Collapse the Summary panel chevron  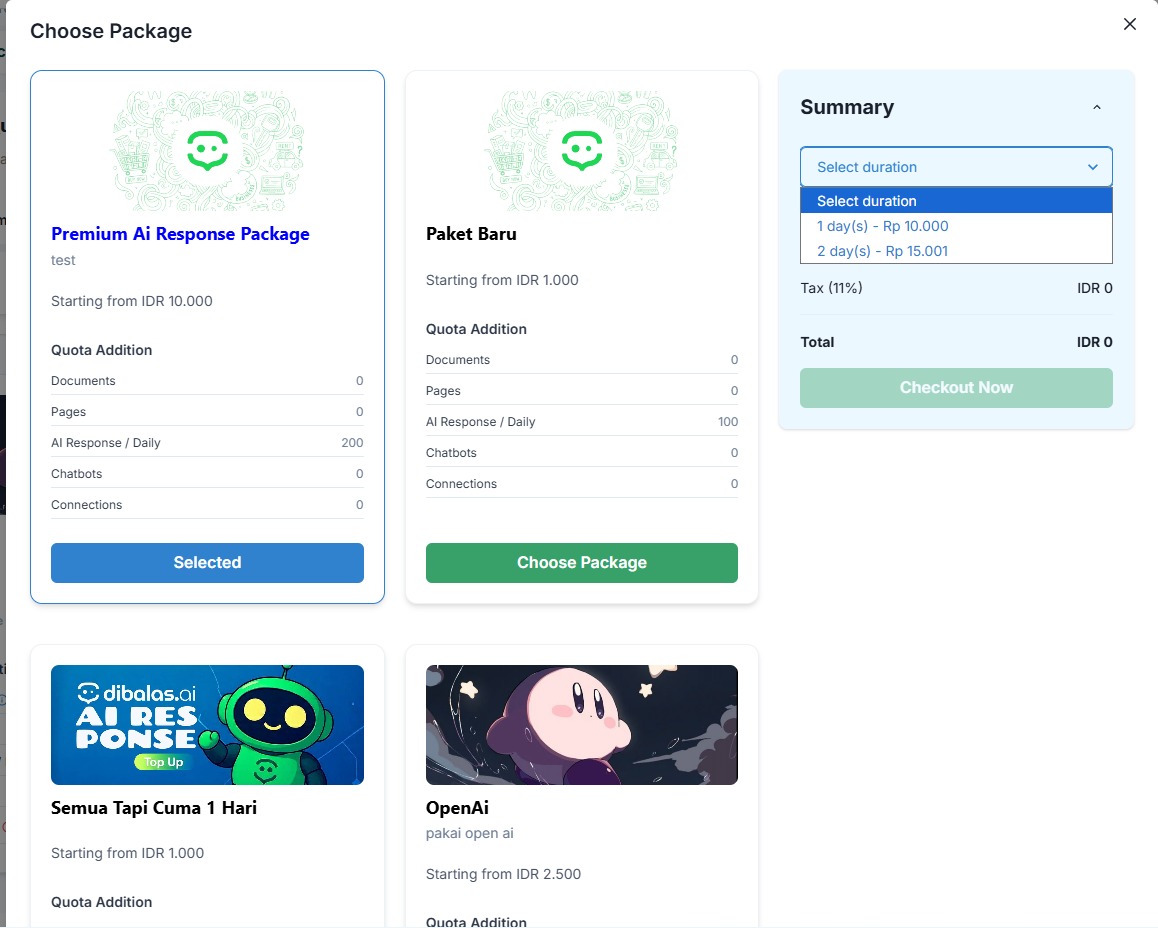click(x=1097, y=108)
